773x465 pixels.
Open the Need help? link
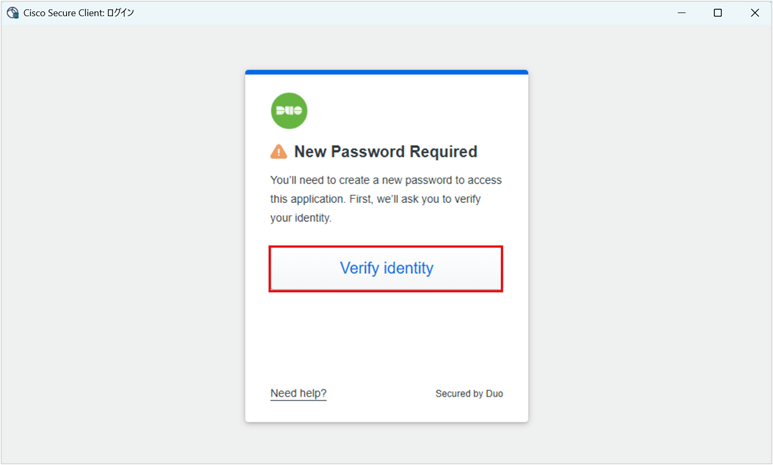pyautogui.click(x=298, y=393)
